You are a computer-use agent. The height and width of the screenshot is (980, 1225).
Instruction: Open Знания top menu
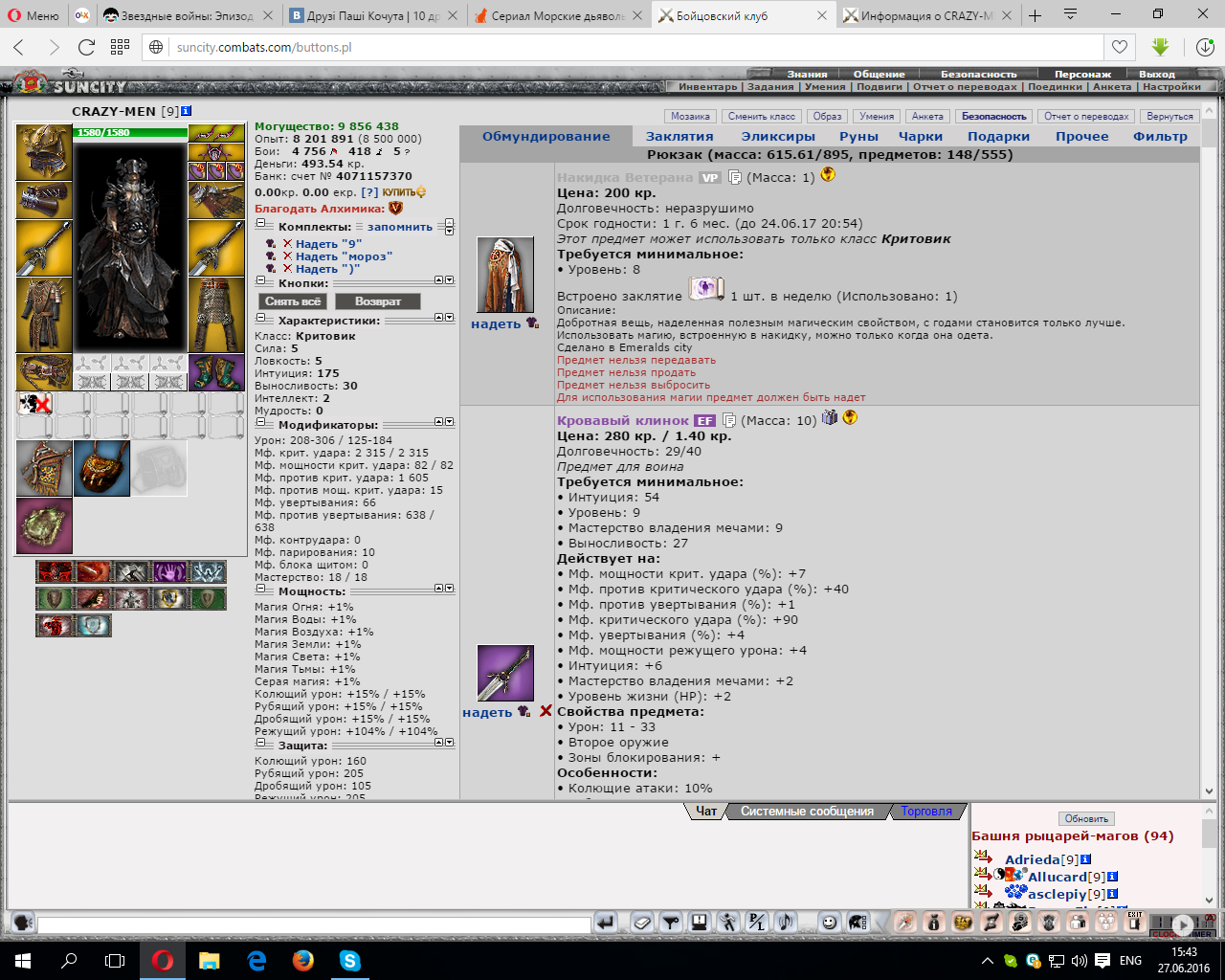point(807,74)
